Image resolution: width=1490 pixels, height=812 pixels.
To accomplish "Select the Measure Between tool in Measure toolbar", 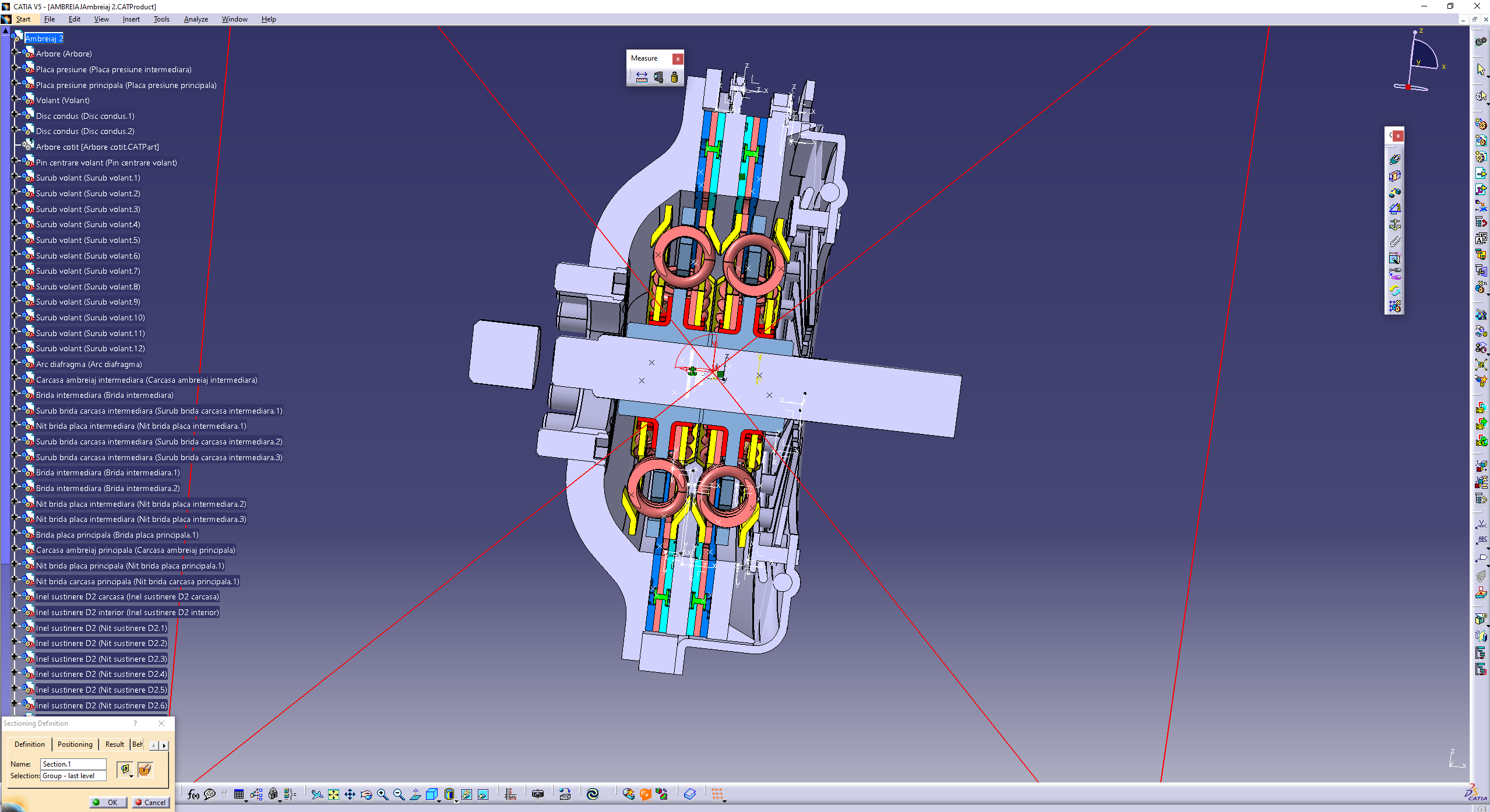I will [642, 77].
